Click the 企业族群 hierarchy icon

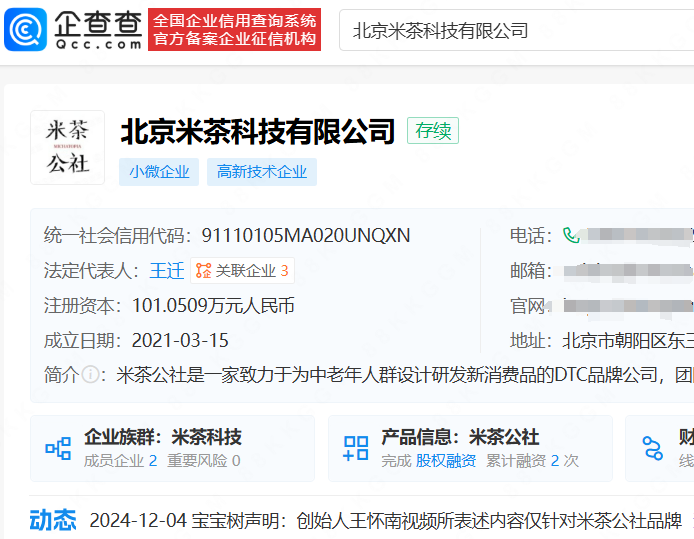[58, 448]
